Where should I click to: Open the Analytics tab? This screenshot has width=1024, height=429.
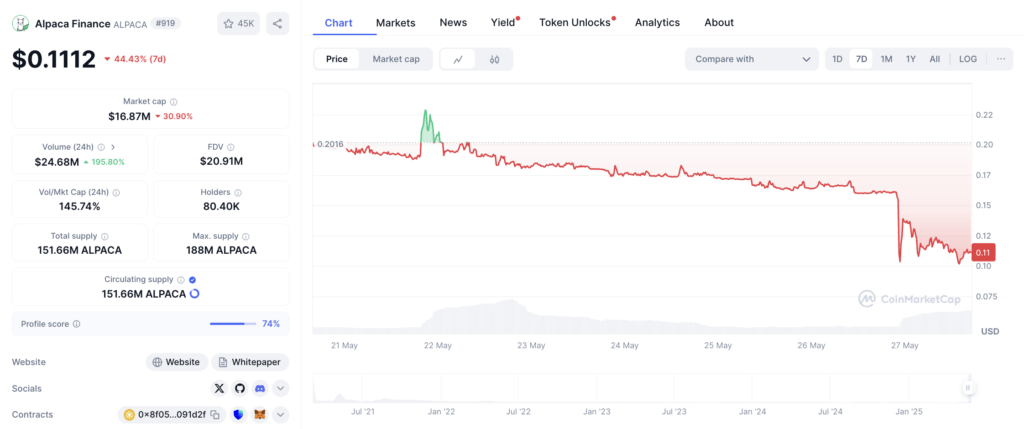[x=657, y=22]
